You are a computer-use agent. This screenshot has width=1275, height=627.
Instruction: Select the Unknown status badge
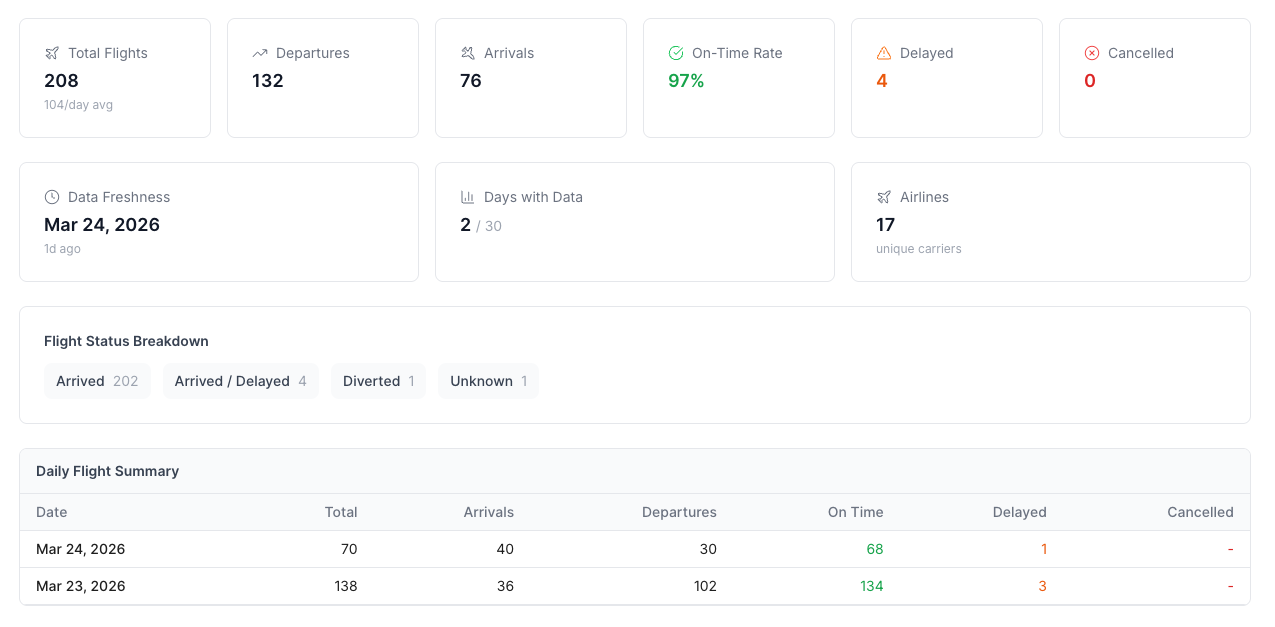(488, 381)
